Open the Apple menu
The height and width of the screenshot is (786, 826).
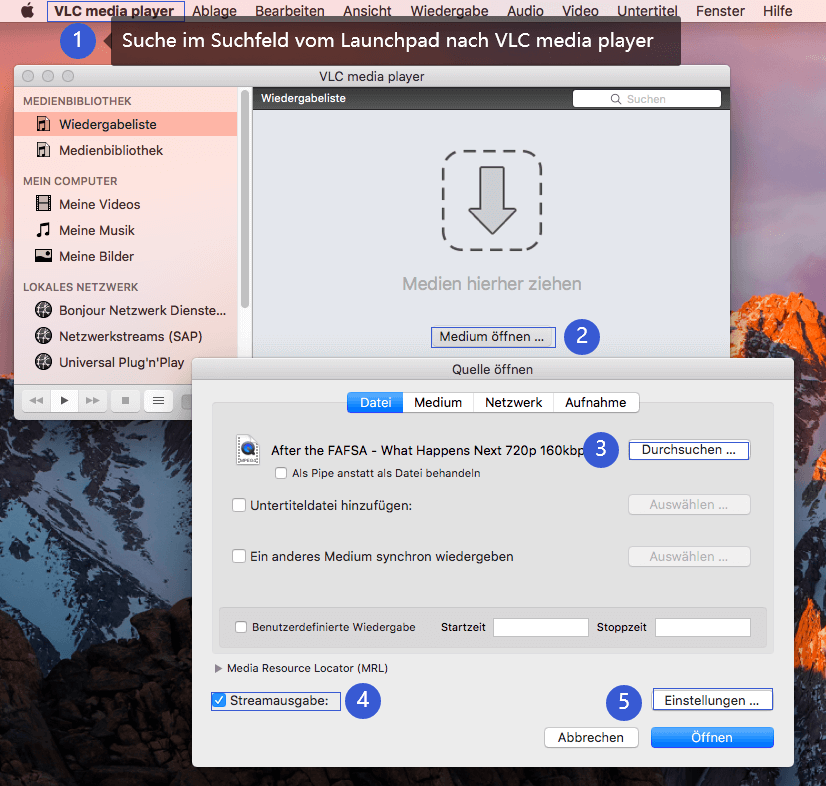tap(28, 10)
